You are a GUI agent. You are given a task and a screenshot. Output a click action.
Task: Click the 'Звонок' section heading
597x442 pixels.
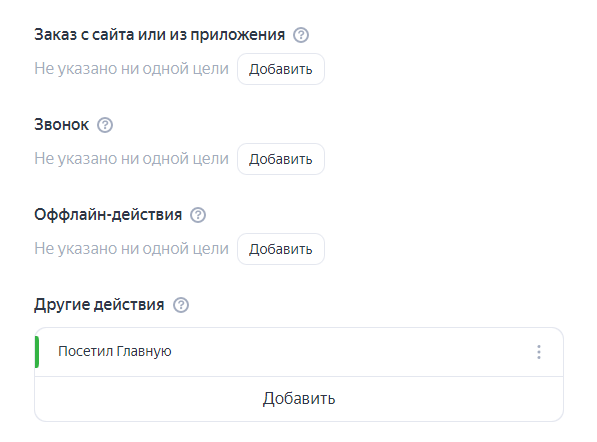[x=61, y=124]
